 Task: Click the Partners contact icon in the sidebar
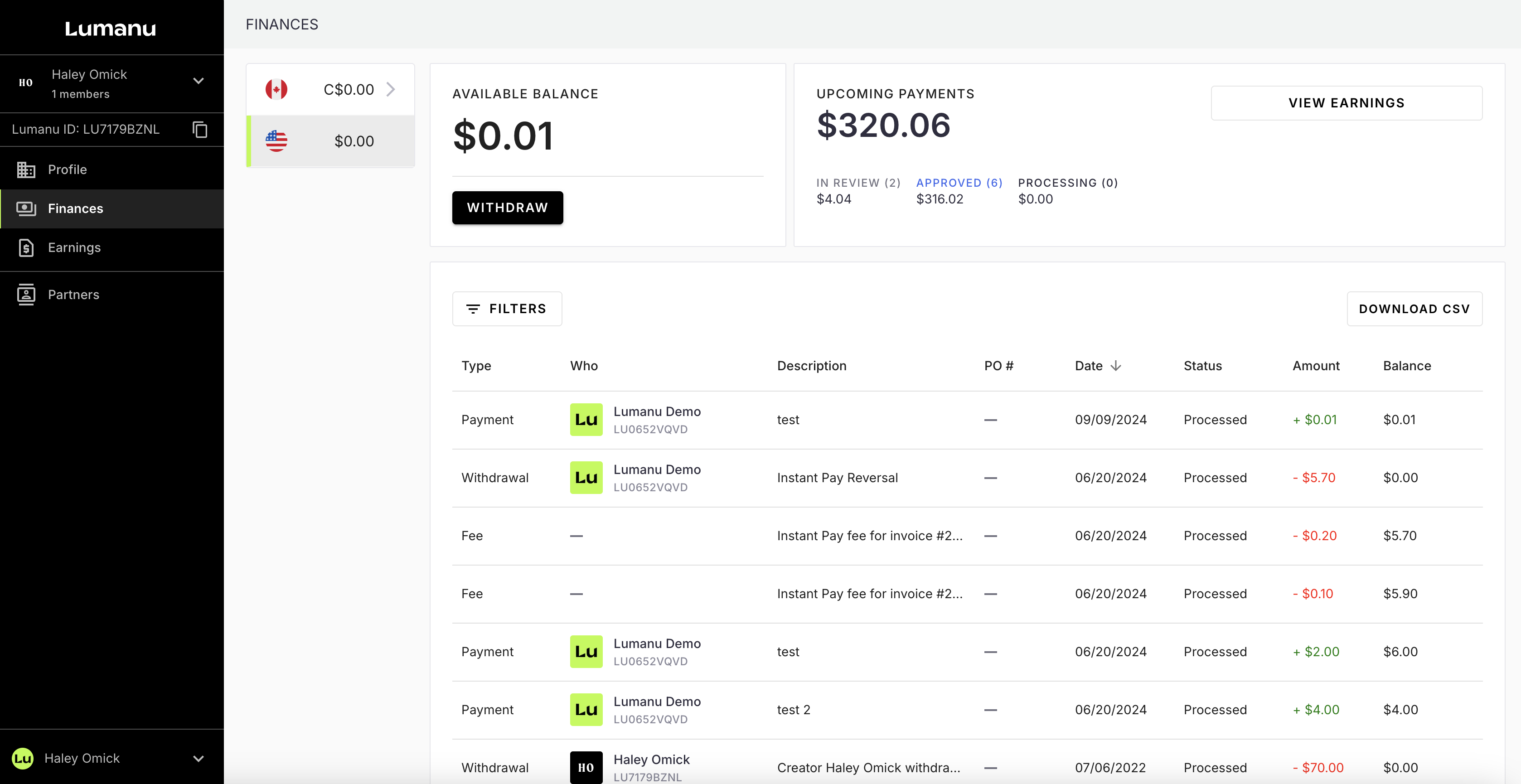click(26, 295)
